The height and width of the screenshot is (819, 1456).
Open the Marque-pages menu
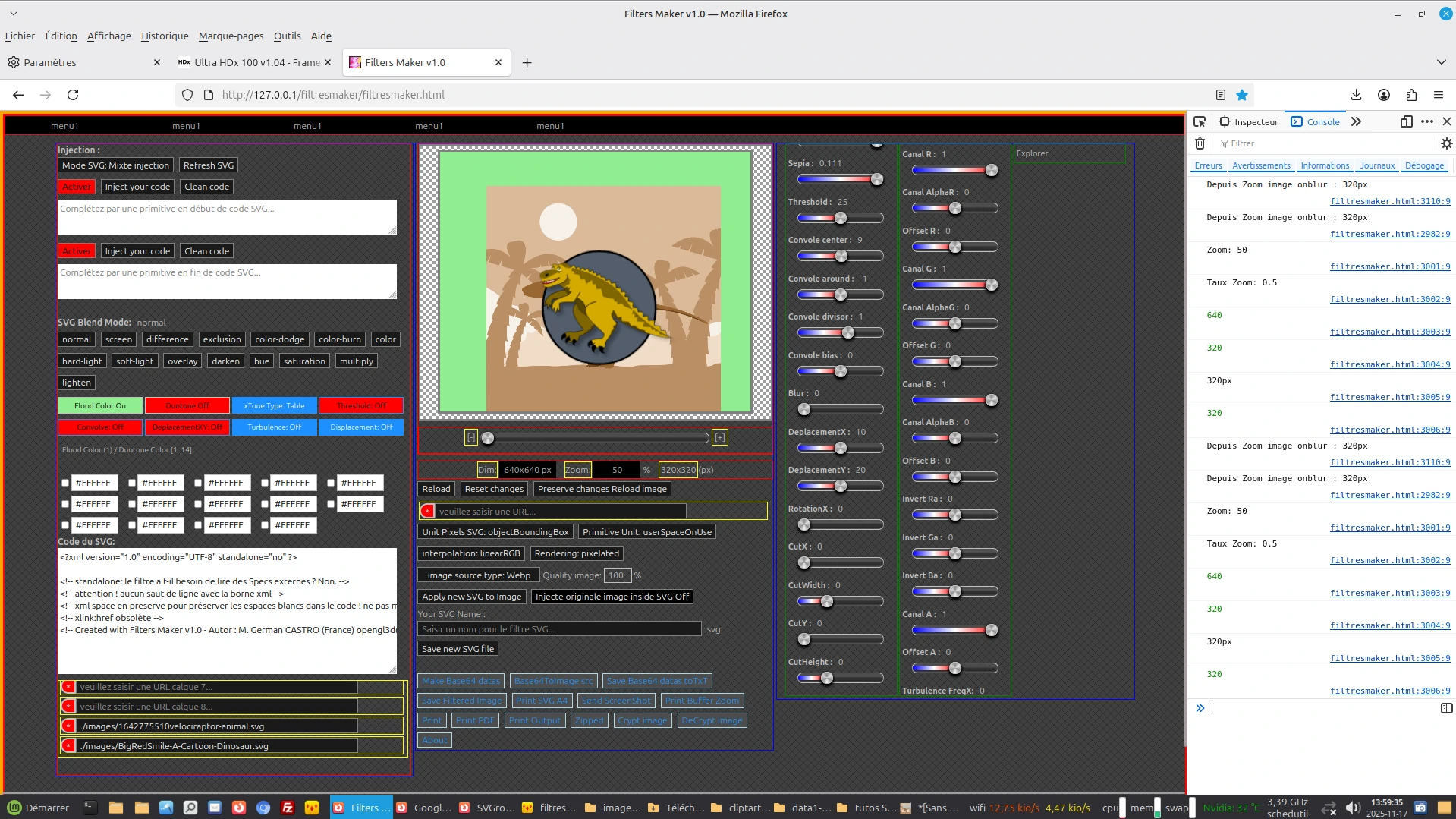click(x=231, y=36)
